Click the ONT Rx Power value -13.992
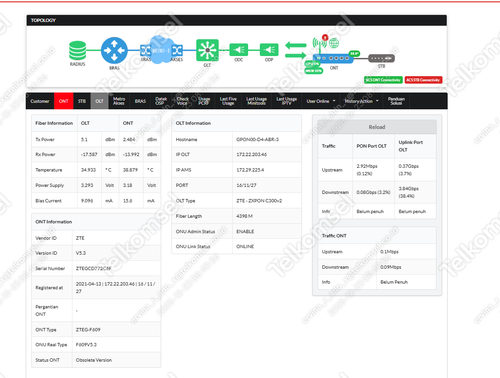 (x=131, y=155)
